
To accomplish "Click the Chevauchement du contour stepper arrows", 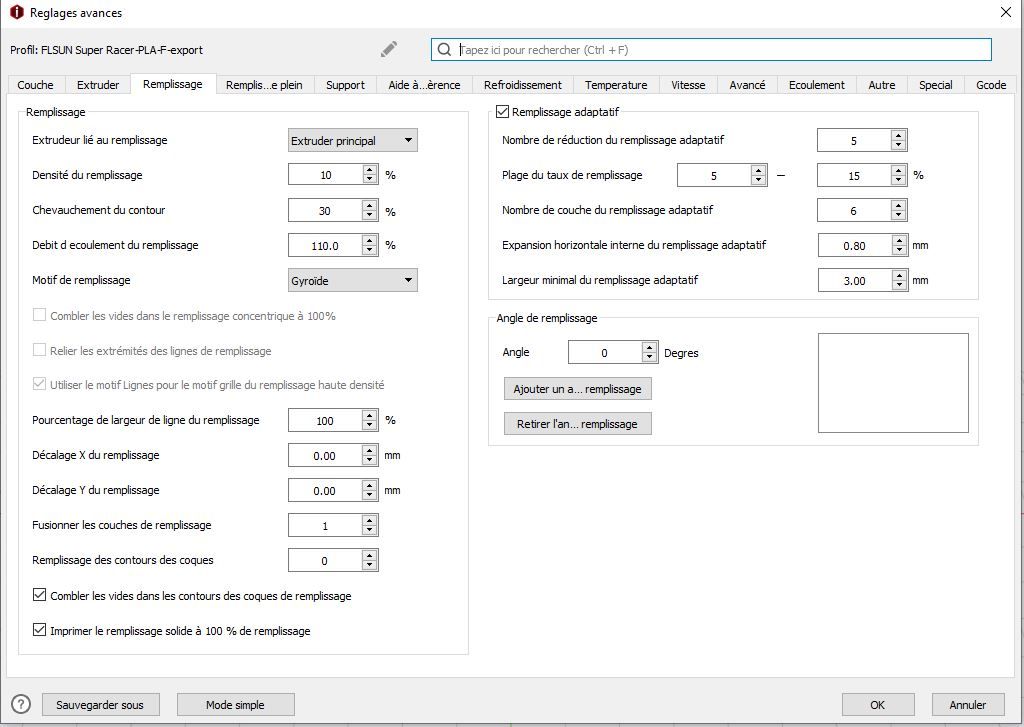I will tap(370, 210).
